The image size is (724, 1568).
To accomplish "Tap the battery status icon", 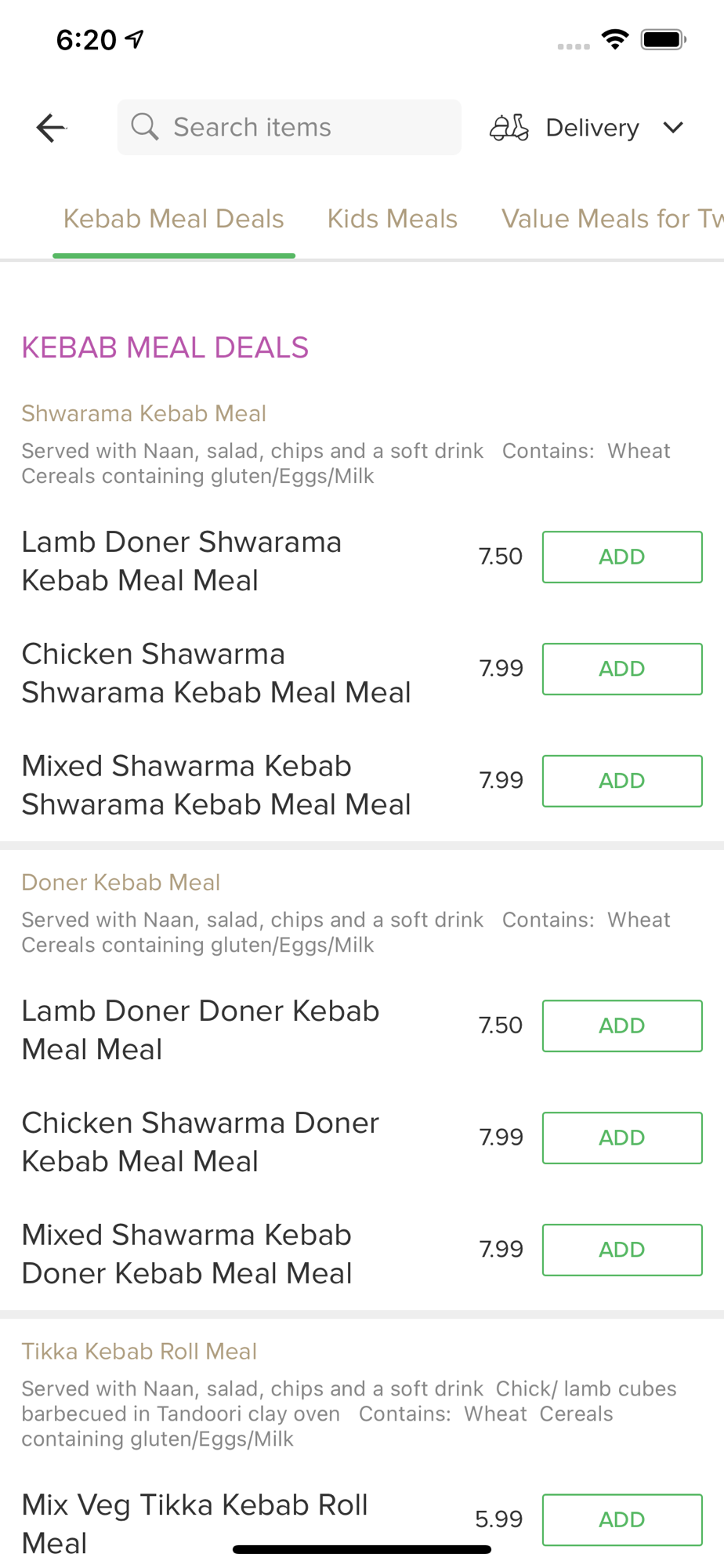I will point(663,39).
